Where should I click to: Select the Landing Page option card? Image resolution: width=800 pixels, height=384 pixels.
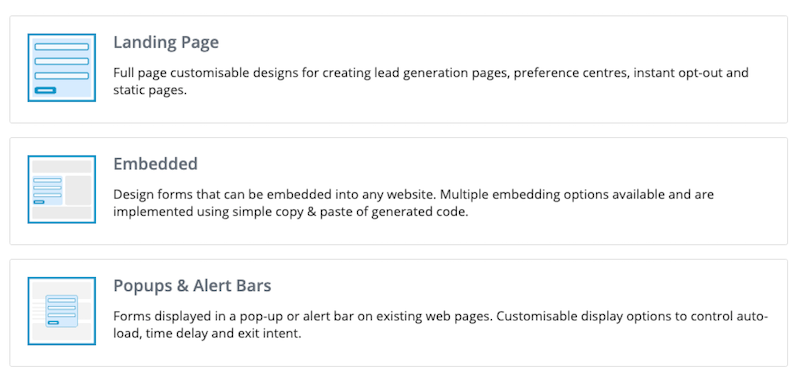pyautogui.click(x=398, y=69)
